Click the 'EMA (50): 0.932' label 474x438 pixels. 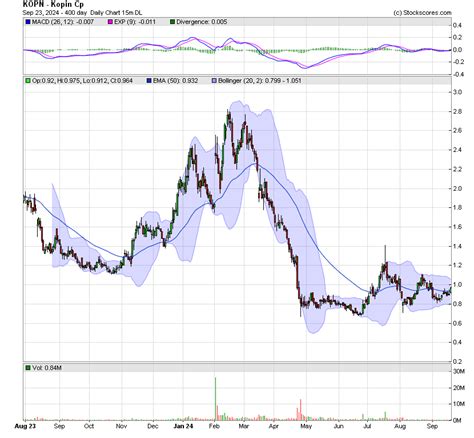pos(175,81)
